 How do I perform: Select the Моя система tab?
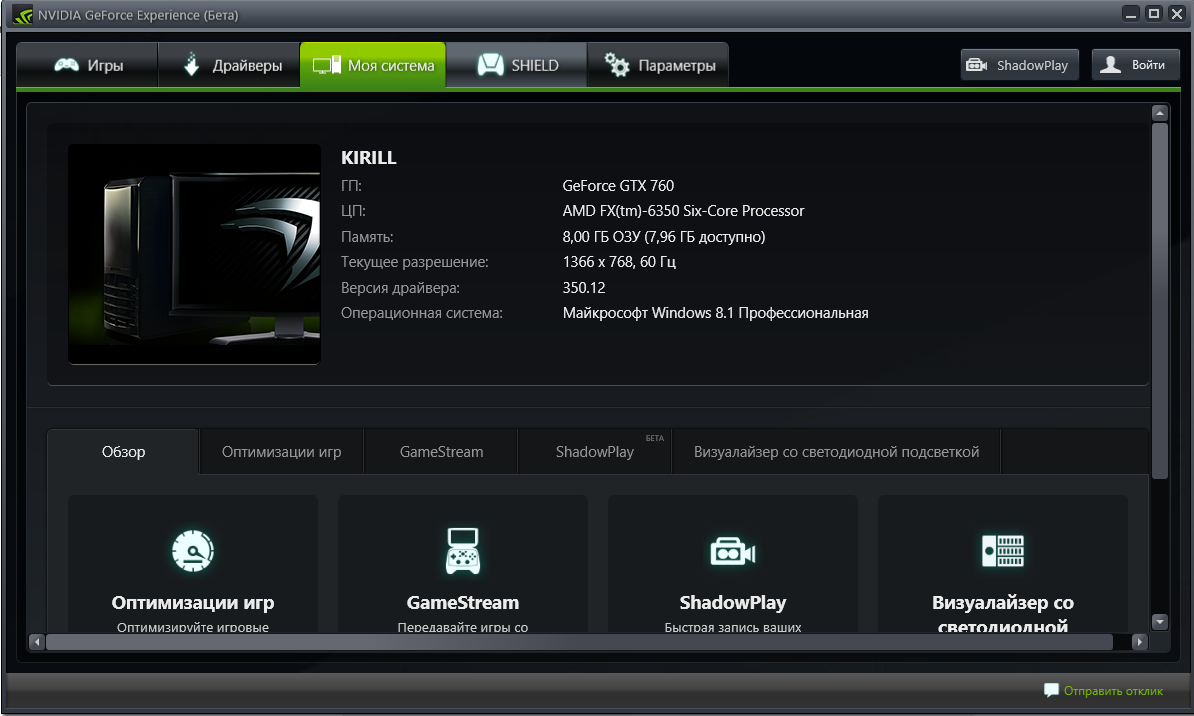(x=373, y=66)
